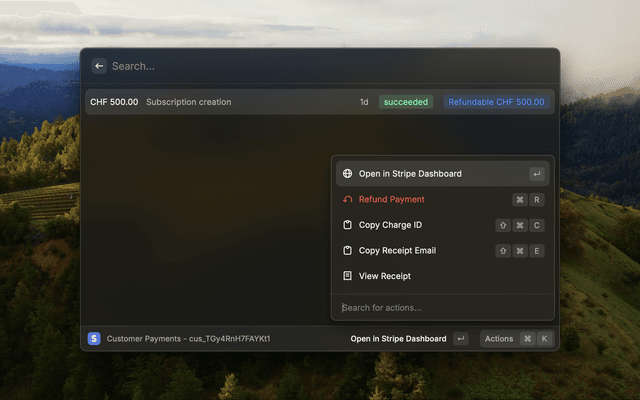Click the green succeeded status tag
The height and width of the screenshot is (400, 640).
click(406, 102)
